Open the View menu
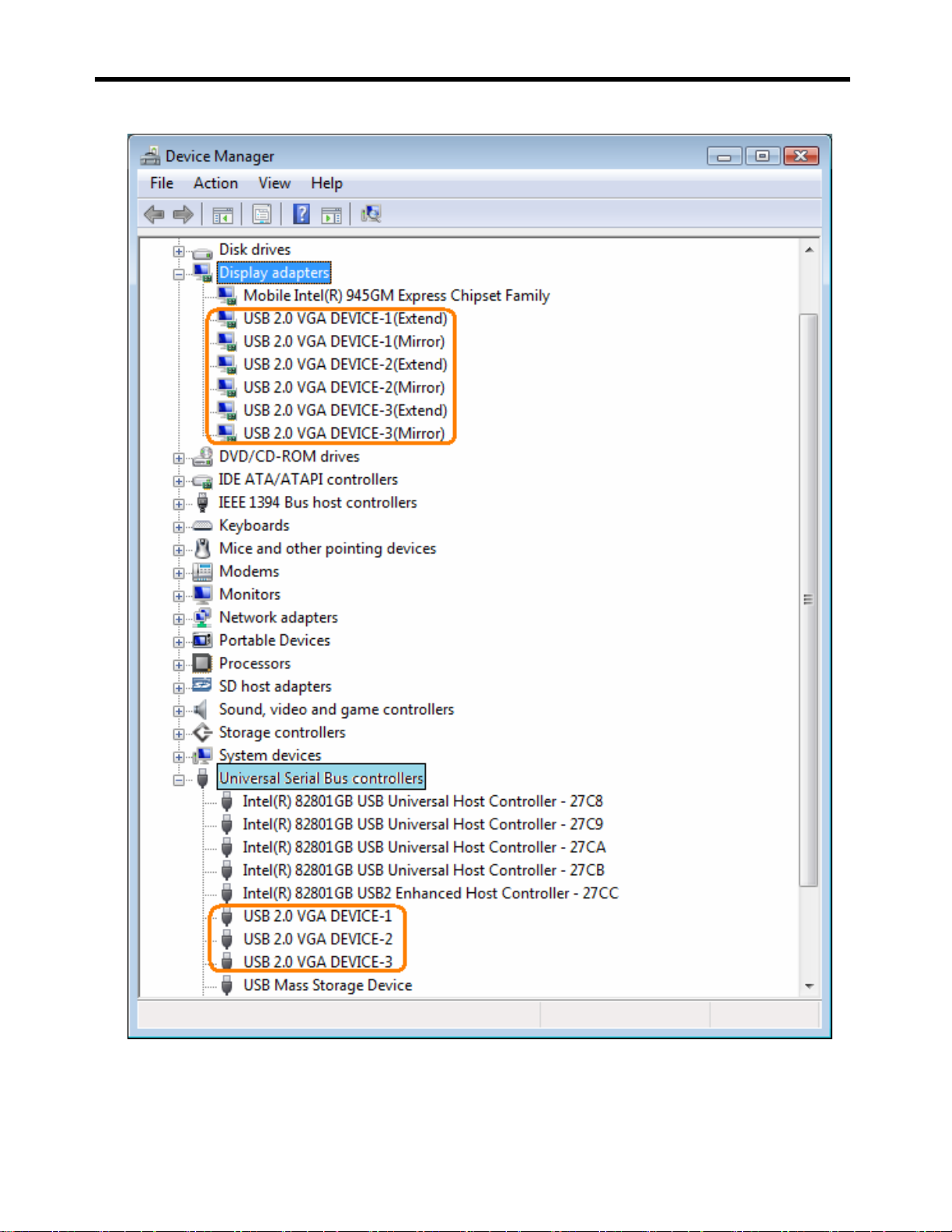 point(274,183)
